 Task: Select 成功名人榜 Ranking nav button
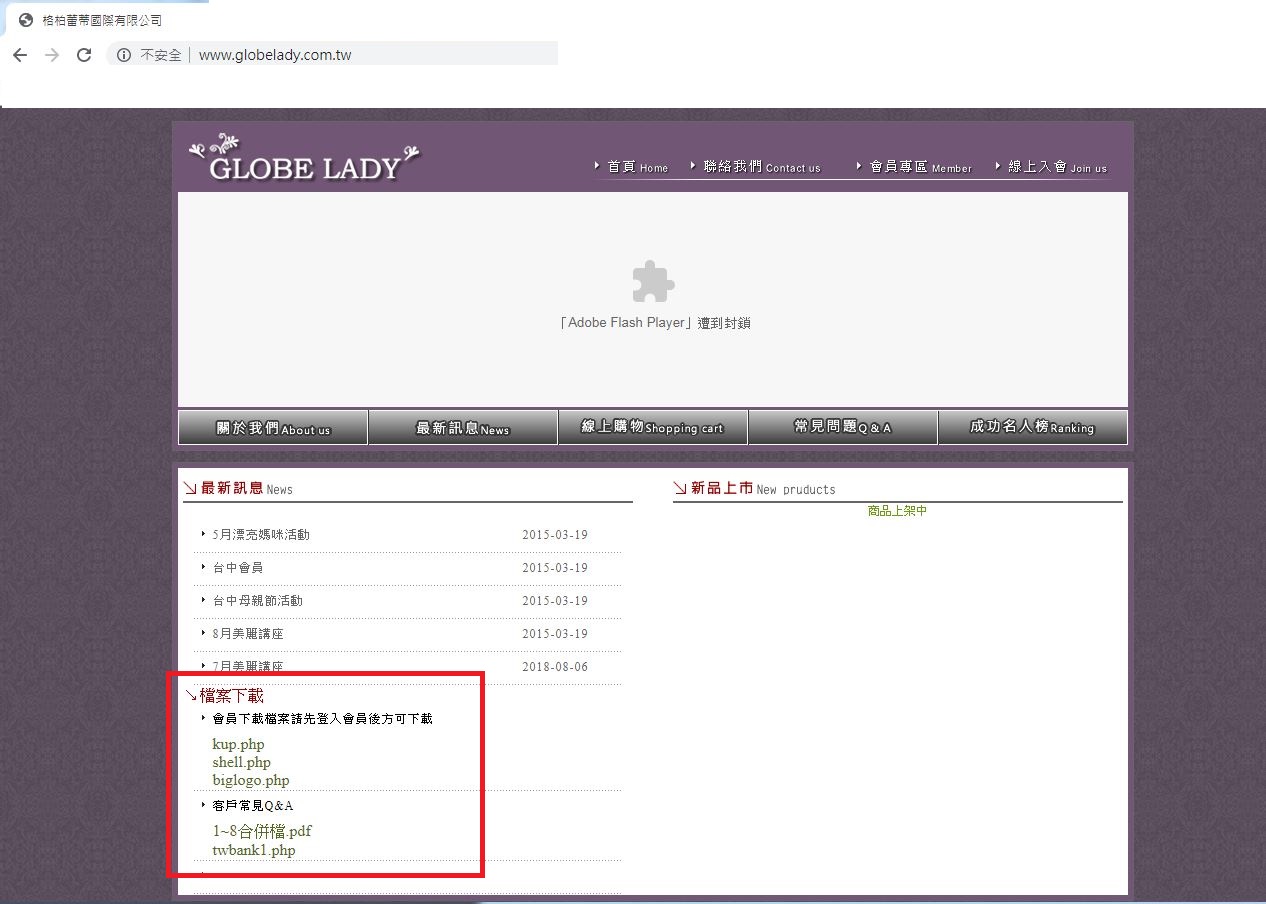coord(1033,427)
